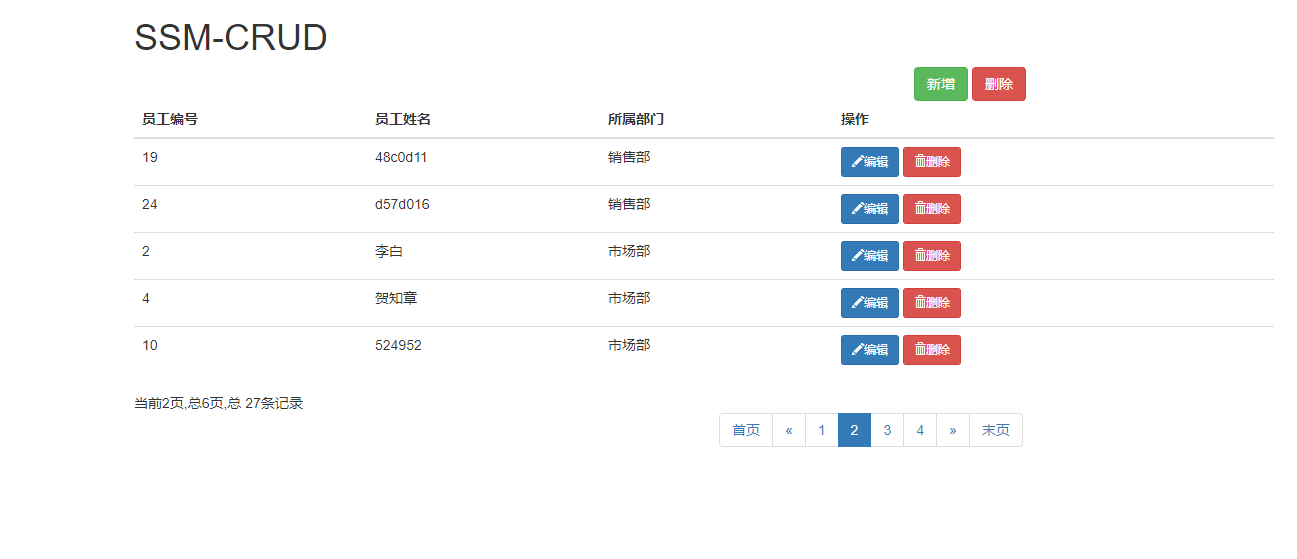
Task: Delete employee 524952 record
Action: [x=931, y=350]
